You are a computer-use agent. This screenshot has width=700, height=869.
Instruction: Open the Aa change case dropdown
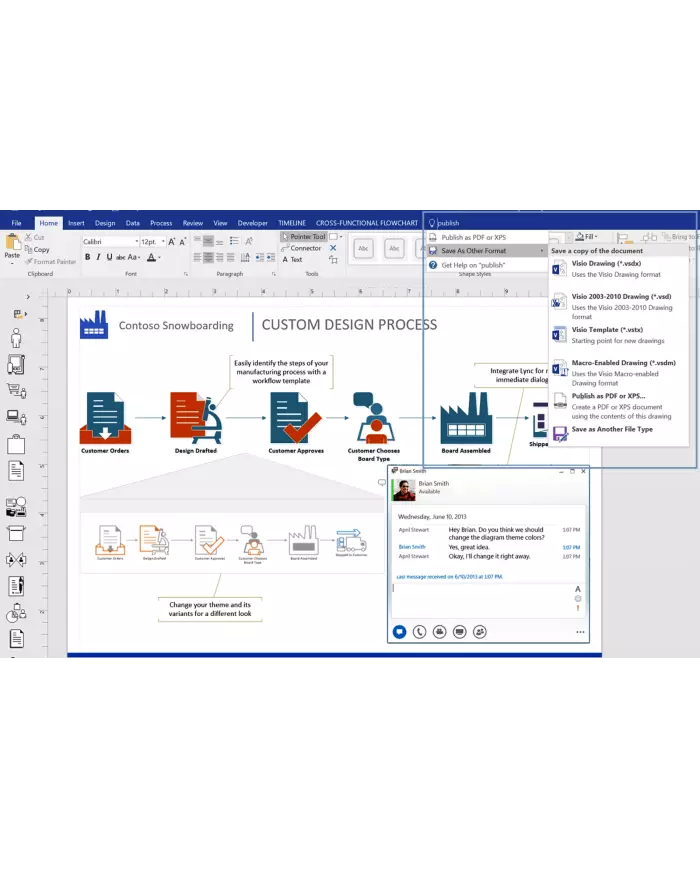click(134, 257)
